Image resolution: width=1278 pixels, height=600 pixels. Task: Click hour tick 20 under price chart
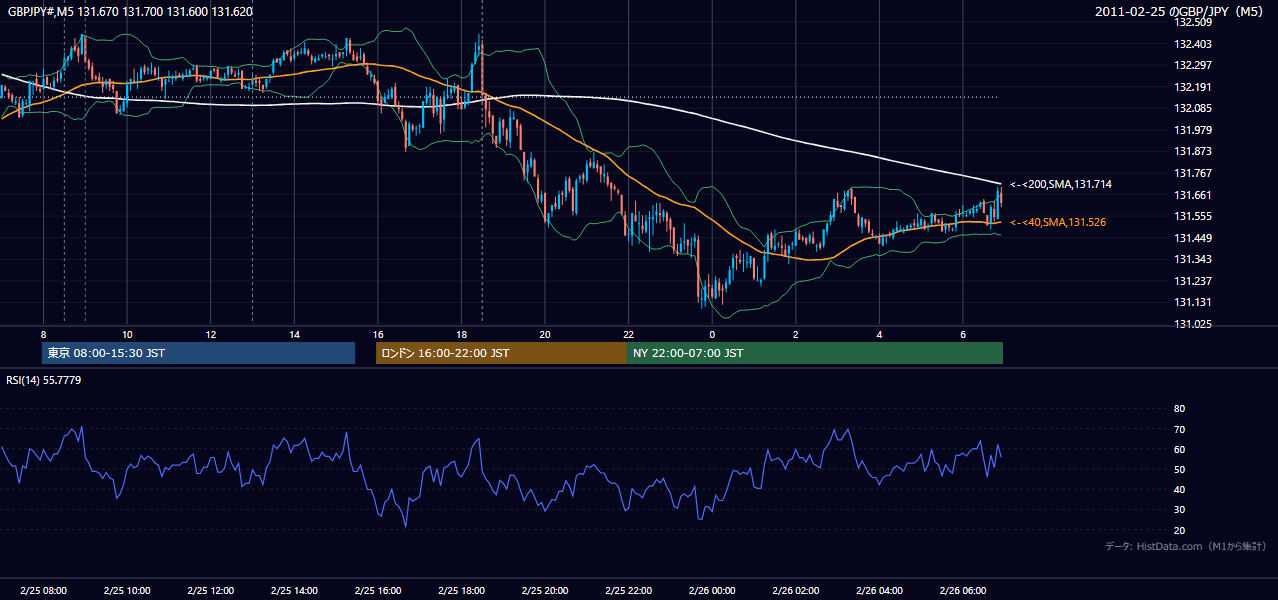545,334
